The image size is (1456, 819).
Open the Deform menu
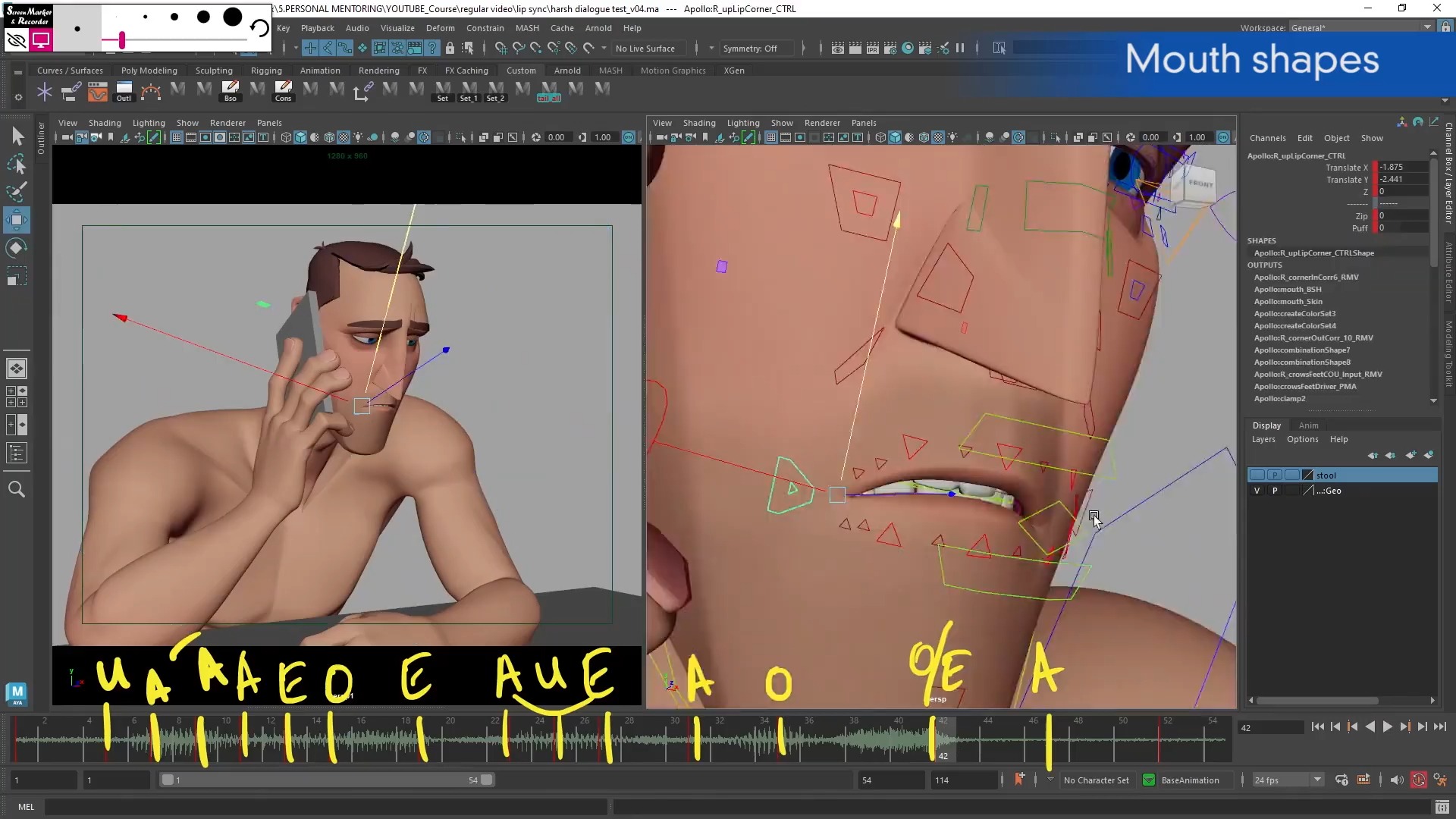(440, 28)
